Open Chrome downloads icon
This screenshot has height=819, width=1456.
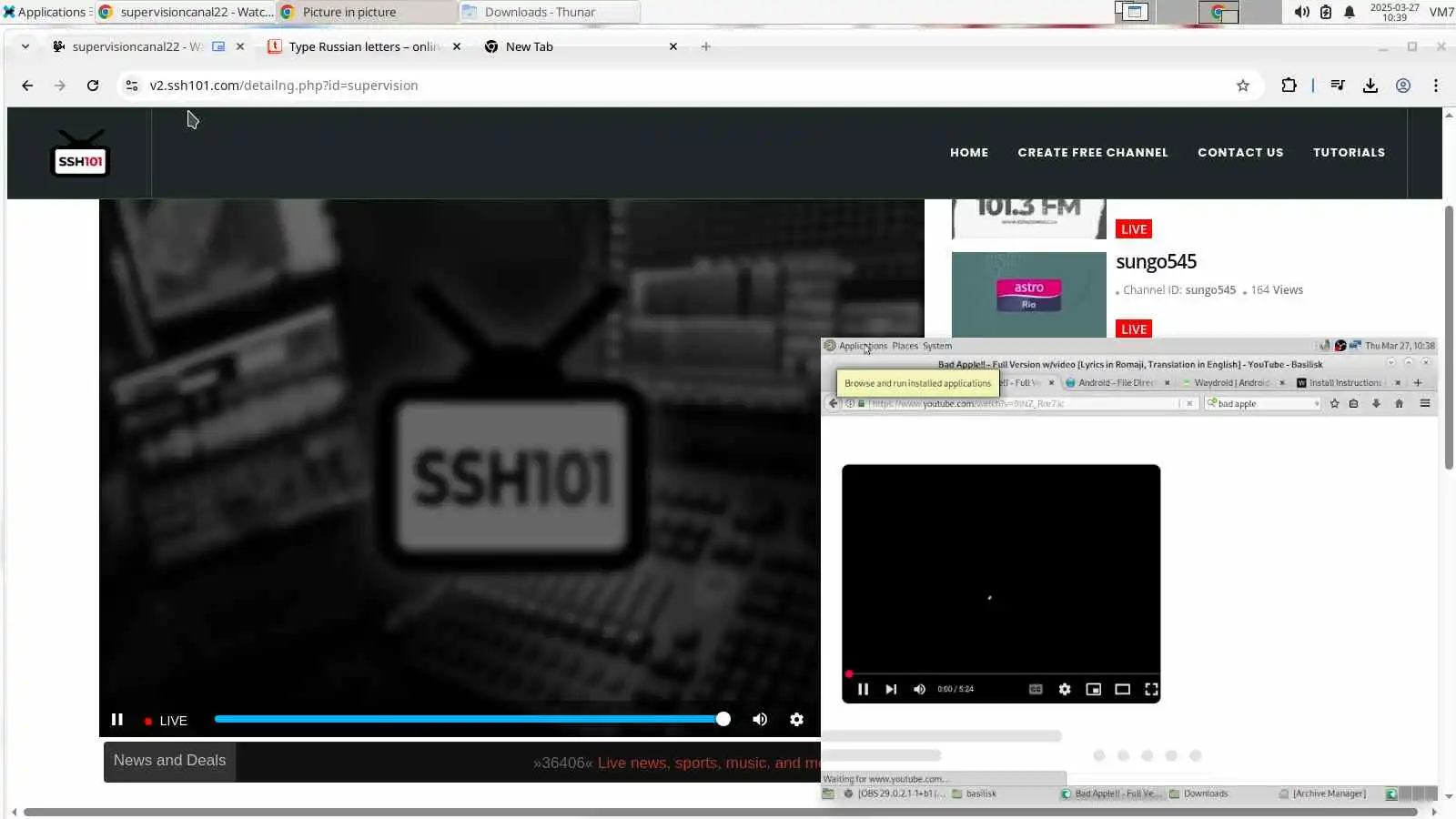point(1370,86)
